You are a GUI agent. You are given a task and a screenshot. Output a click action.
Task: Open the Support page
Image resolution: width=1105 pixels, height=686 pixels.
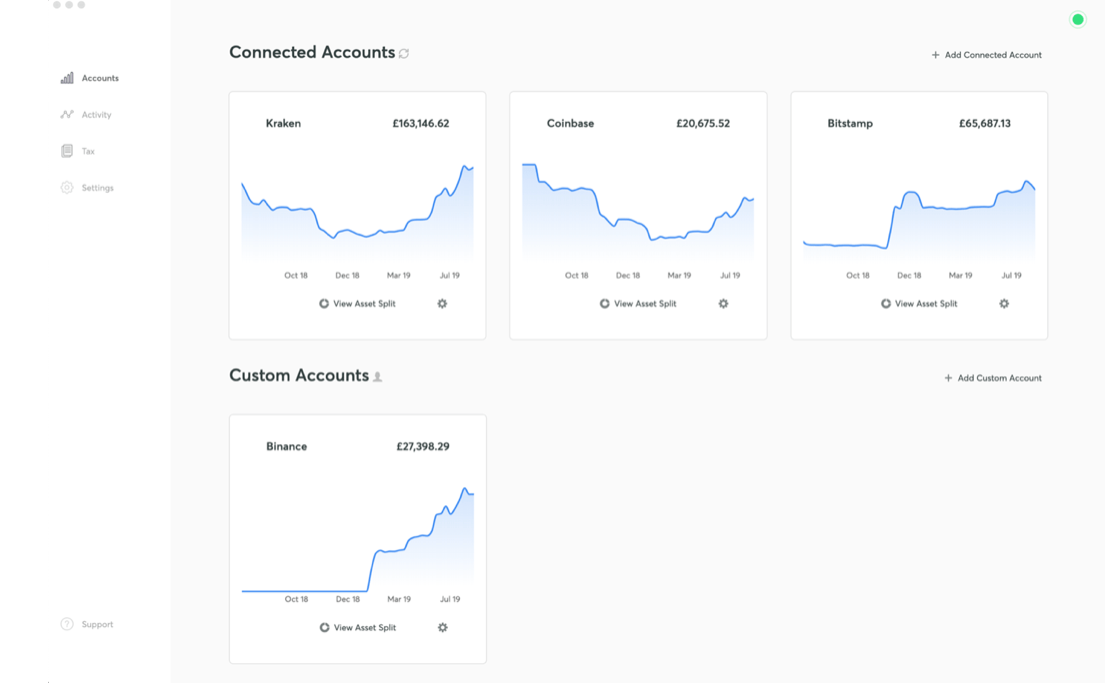pos(87,624)
